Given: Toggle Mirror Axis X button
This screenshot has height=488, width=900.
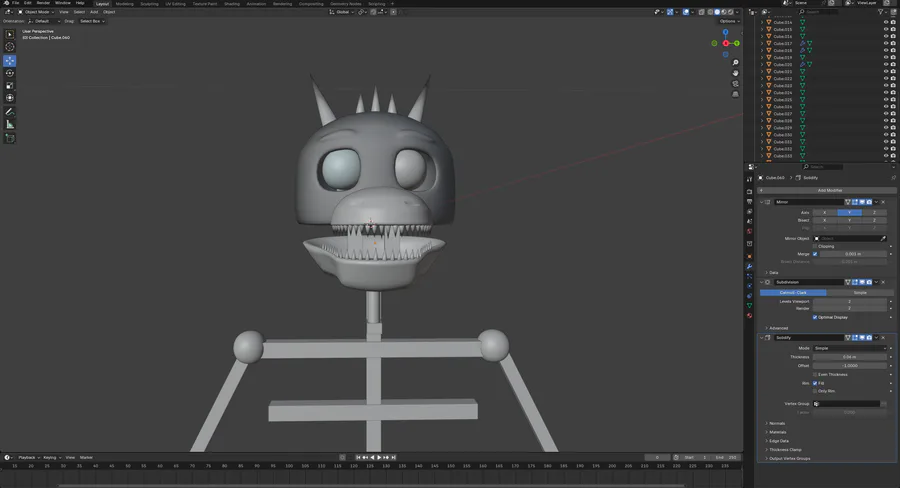Looking at the screenshot, I should pos(825,212).
